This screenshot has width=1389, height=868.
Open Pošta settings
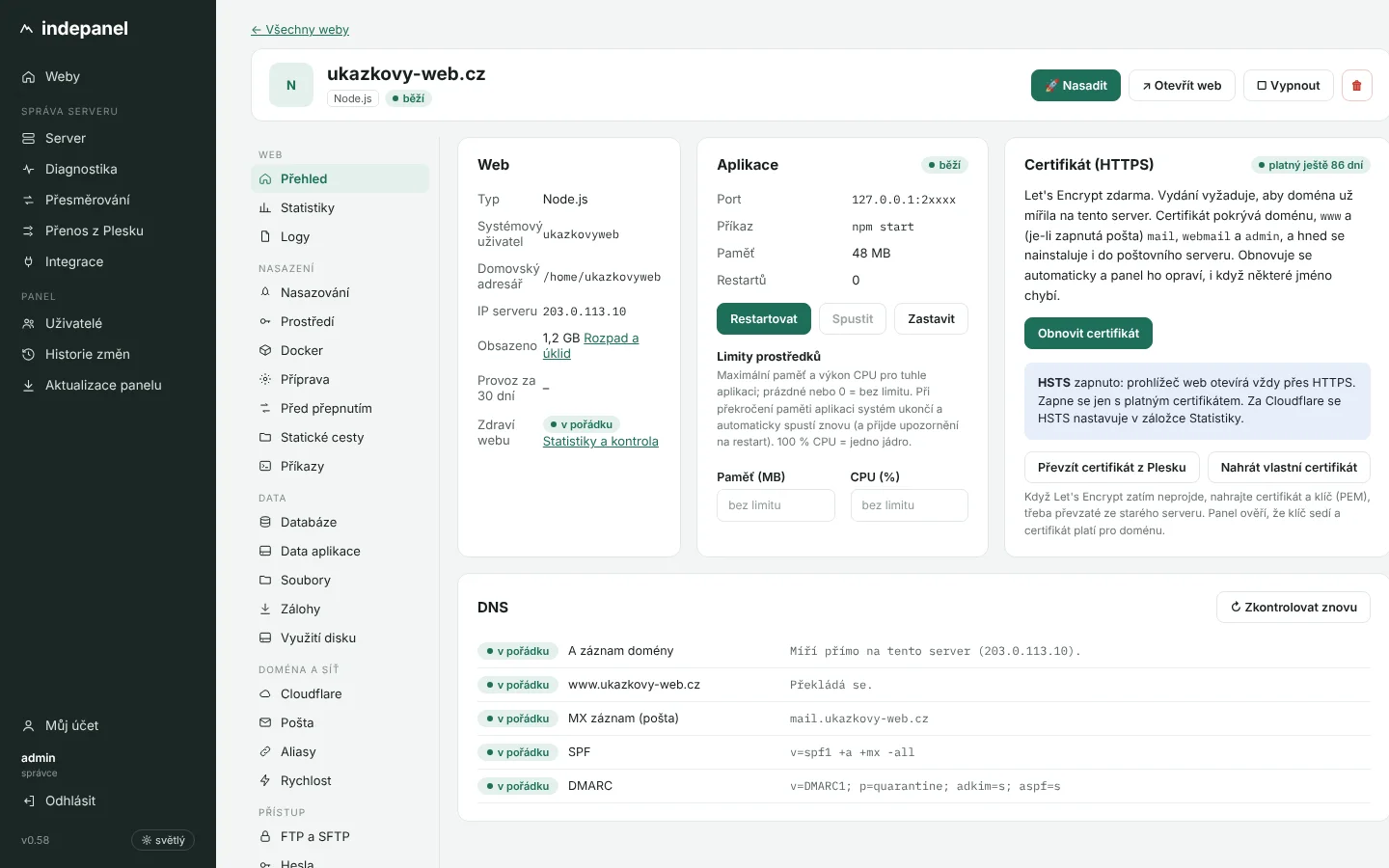pos(340,722)
